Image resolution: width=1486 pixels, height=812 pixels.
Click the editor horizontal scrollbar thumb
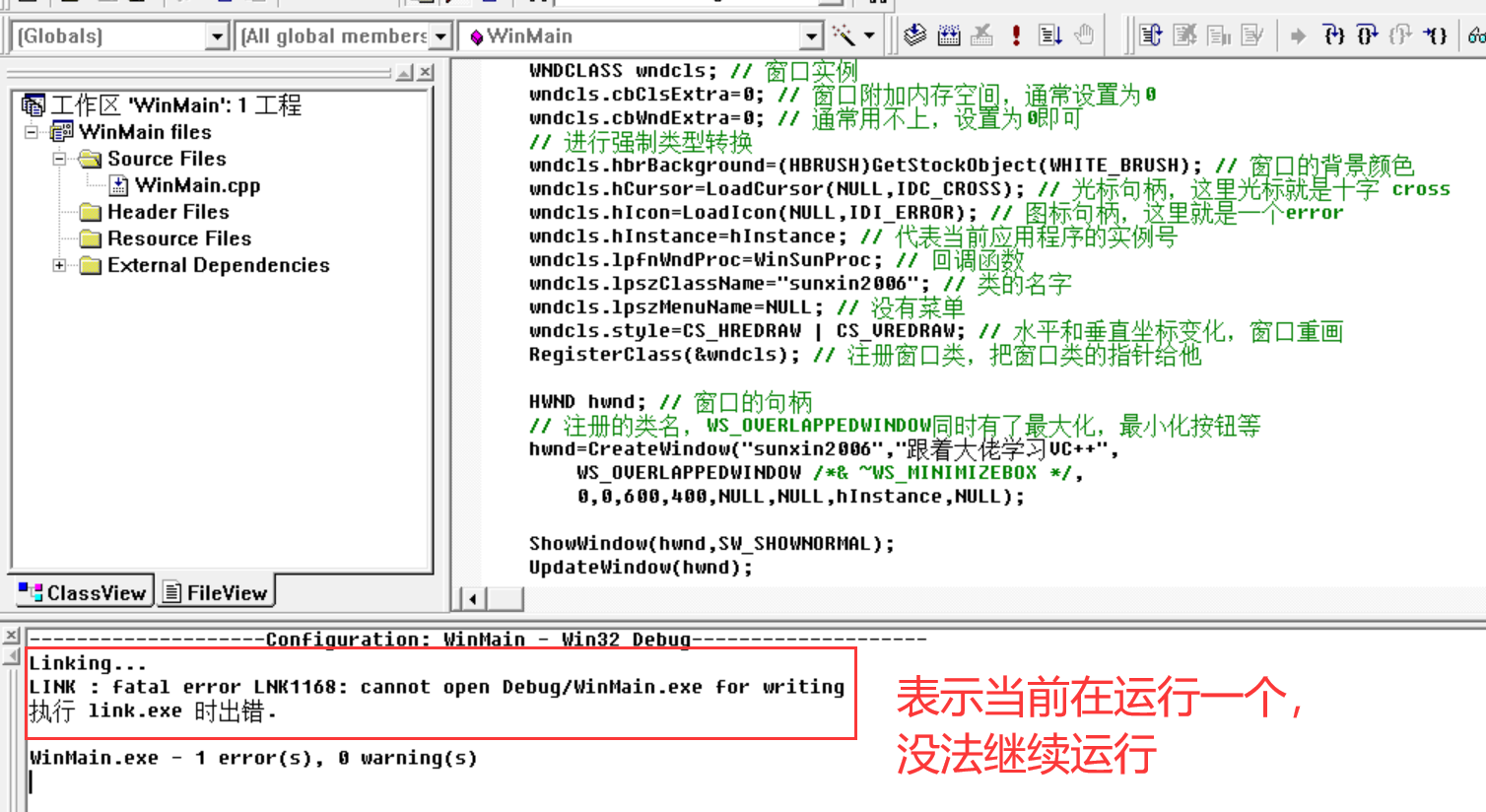pos(505,598)
